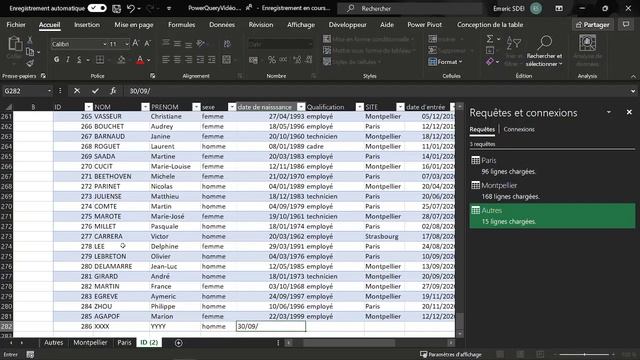Click the Strasbourg cell in SITE column
This screenshot has width=640, height=360.
pos(384,236)
